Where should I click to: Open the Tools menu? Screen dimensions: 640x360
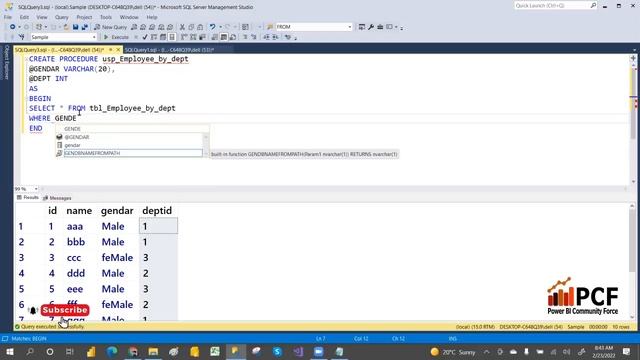tap(106, 17)
